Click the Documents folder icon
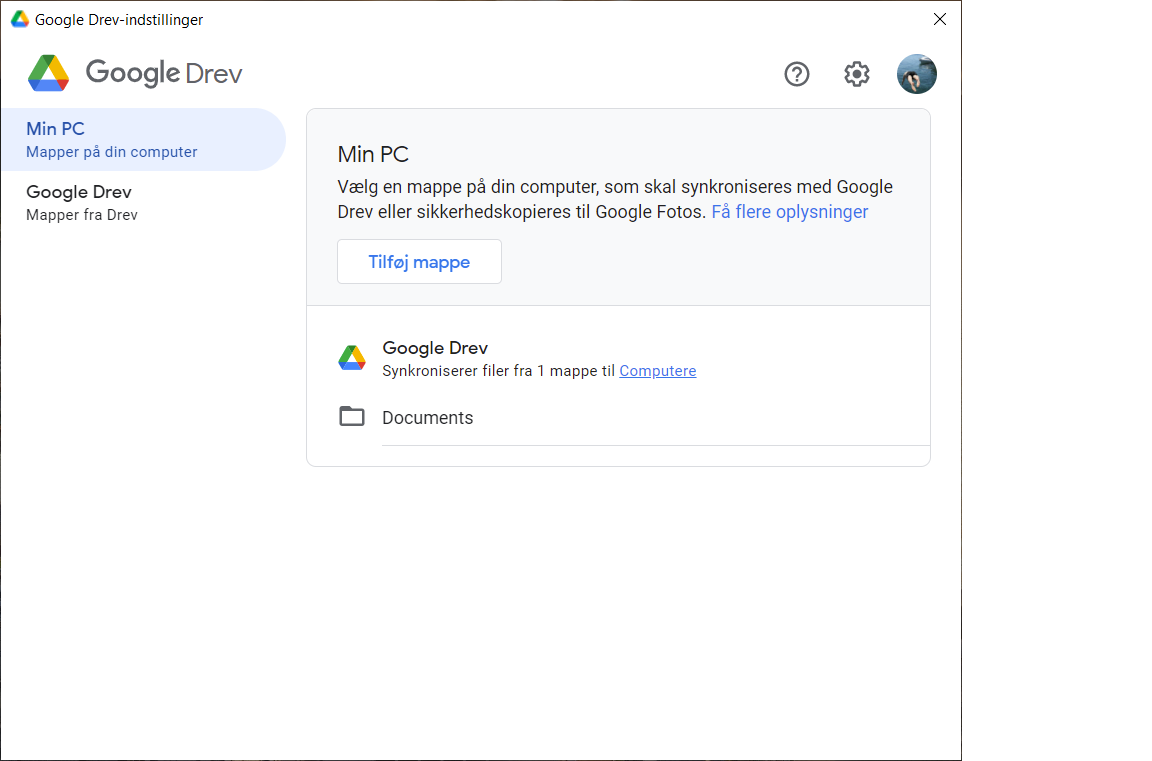Image resolution: width=1152 pixels, height=761 pixels. coord(352,416)
